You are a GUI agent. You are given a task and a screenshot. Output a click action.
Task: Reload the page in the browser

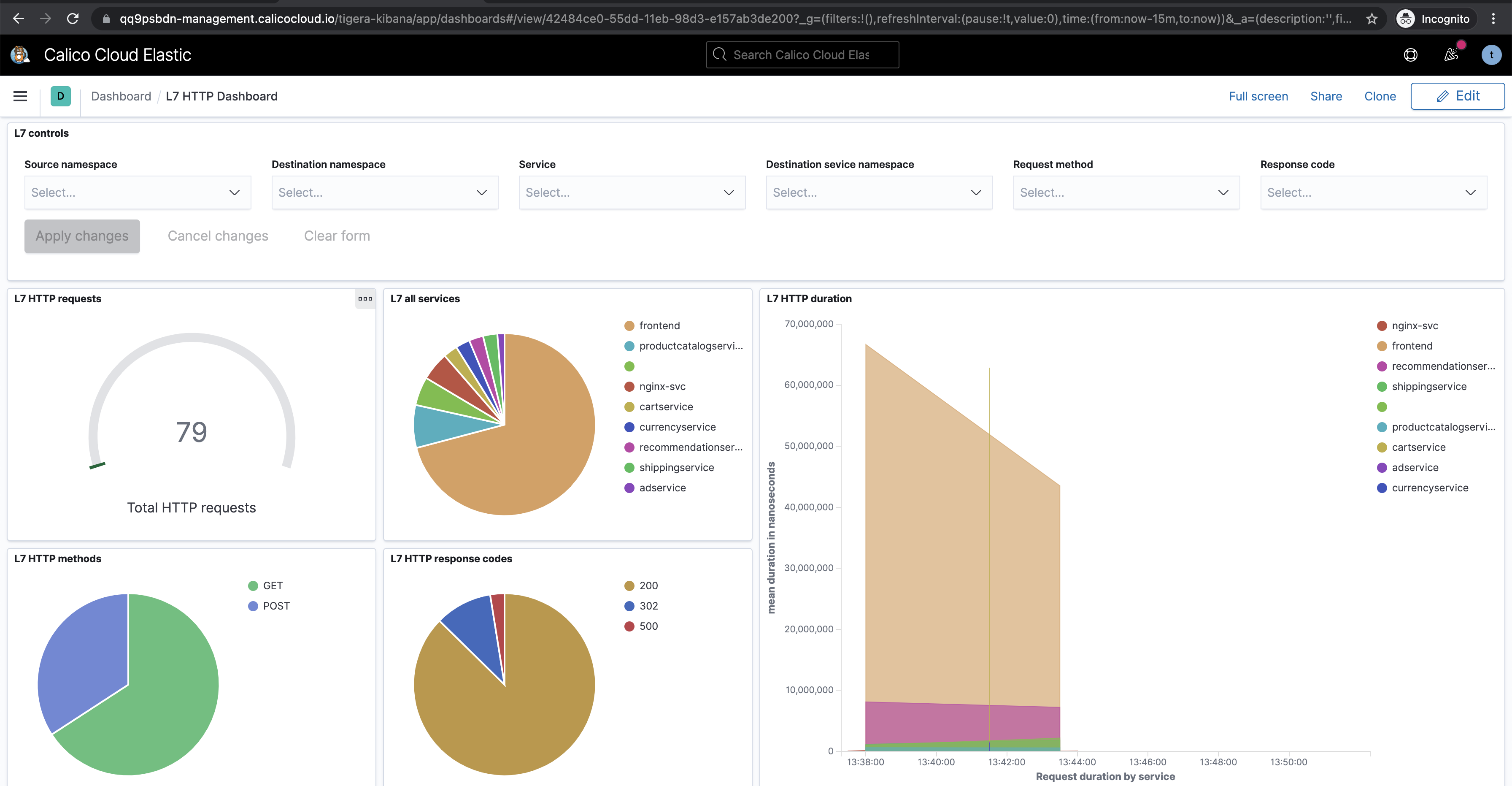(x=73, y=19)
